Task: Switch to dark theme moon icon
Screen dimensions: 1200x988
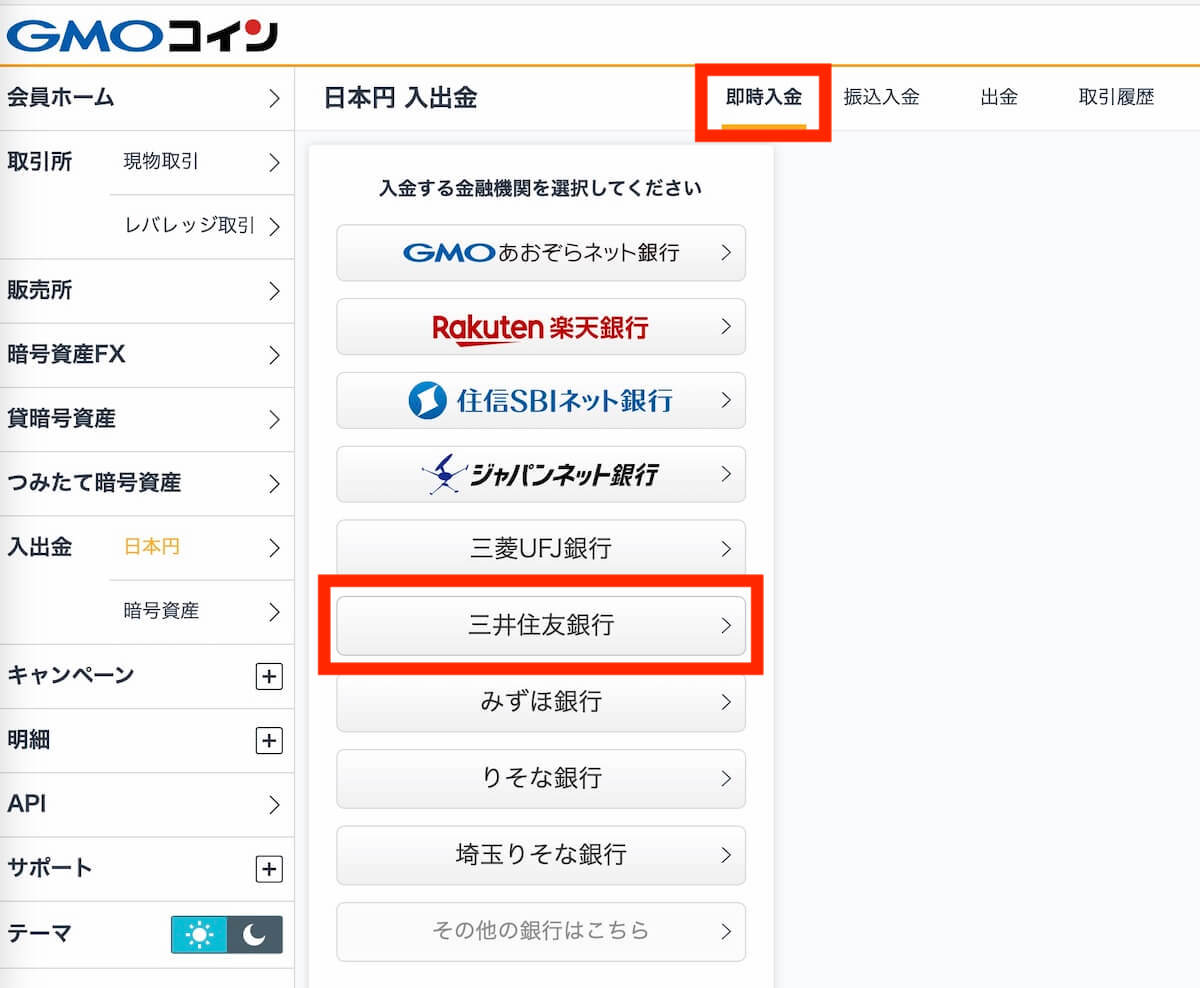Action: point(255,935)
